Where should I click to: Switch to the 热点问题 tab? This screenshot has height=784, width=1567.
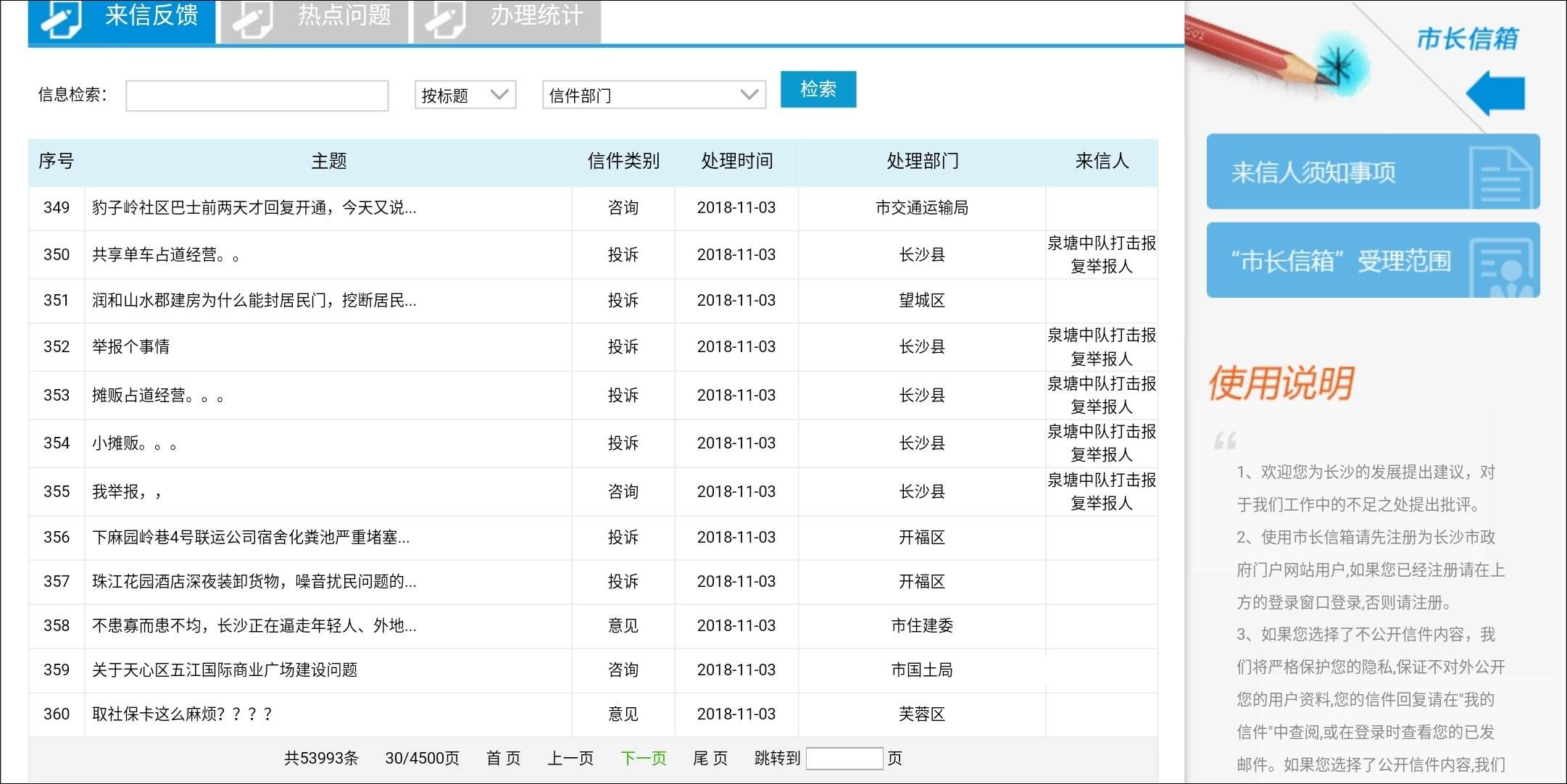pos(344,16)
